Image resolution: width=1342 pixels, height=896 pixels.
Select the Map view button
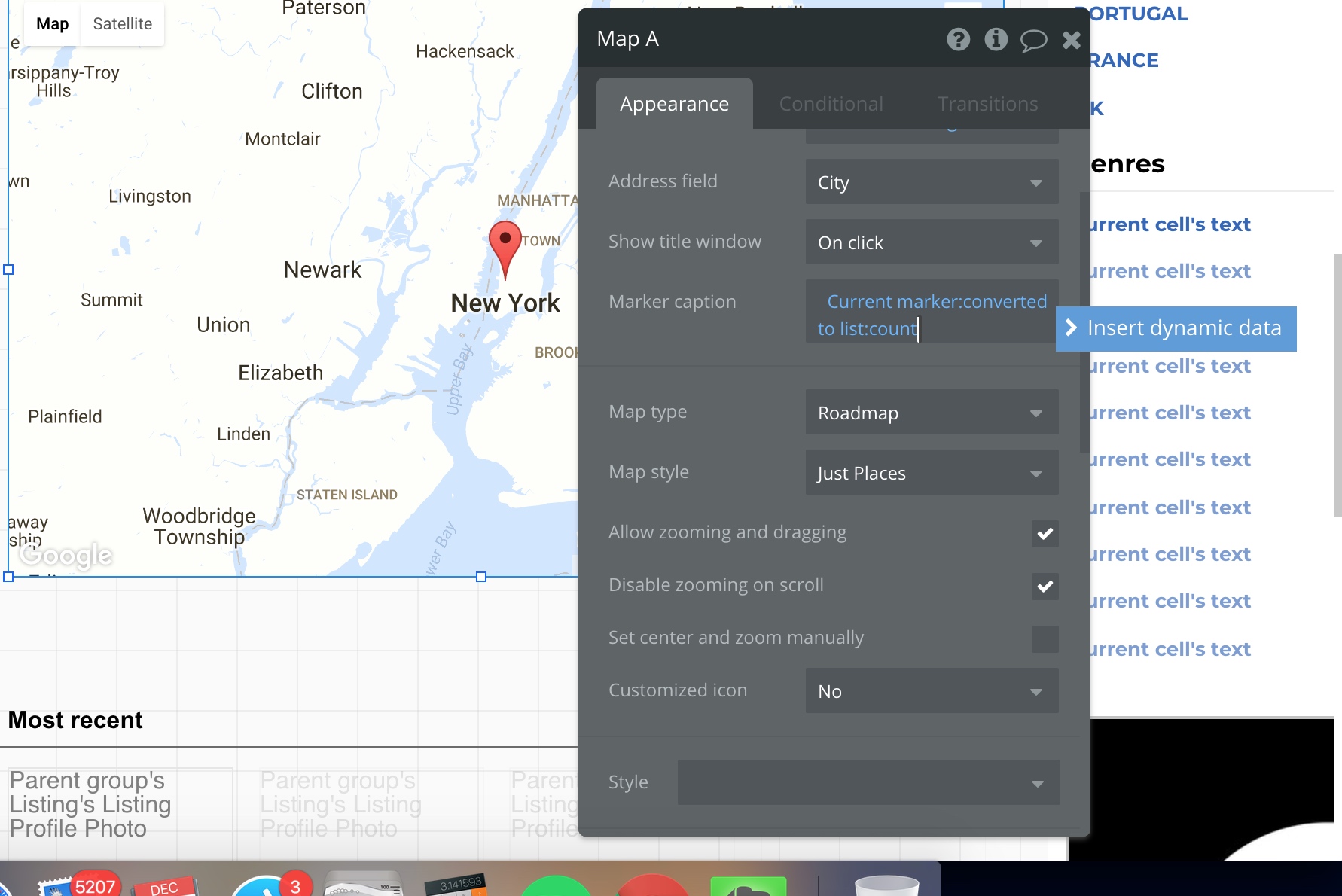click(x=53, y=24)
